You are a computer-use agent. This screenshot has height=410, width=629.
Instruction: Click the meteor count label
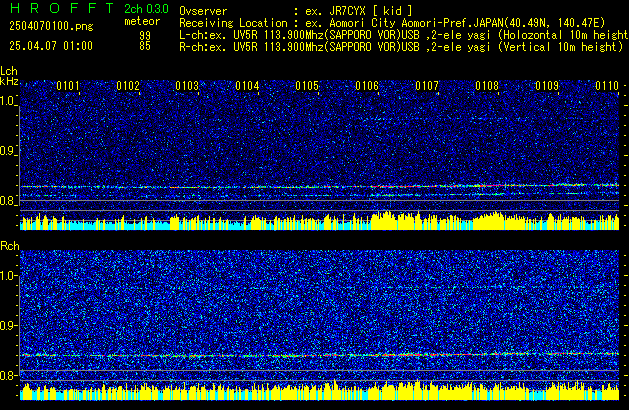142,21
